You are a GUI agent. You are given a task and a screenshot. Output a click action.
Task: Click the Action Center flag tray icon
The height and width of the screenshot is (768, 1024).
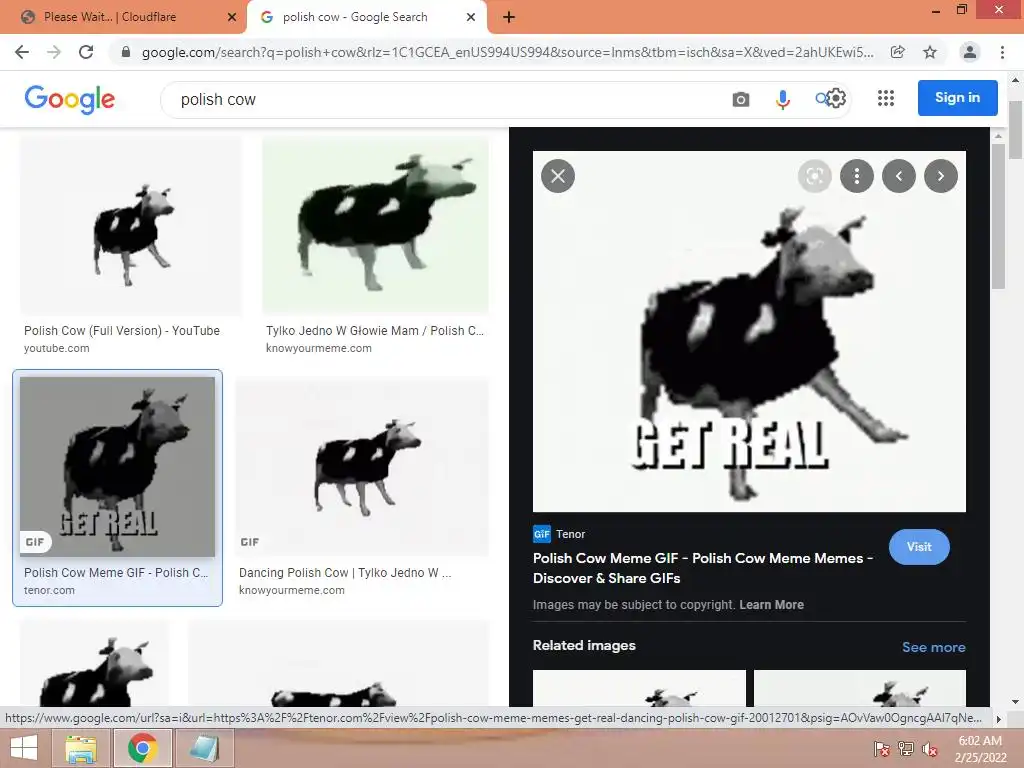tap(881, 749)
